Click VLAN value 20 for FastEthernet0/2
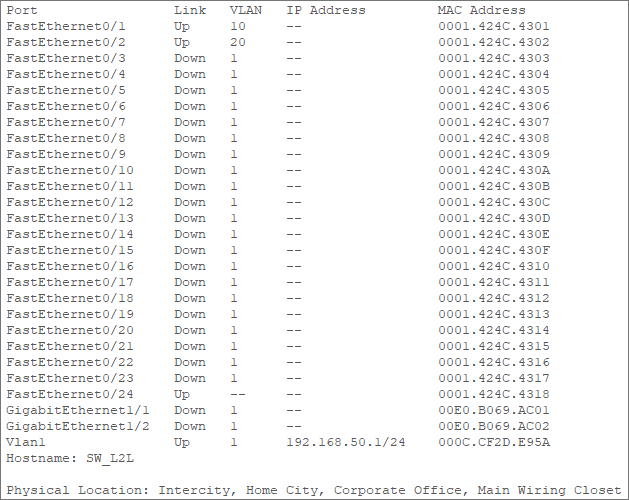Viewport: 629px width, 500px height. (238, 43)
